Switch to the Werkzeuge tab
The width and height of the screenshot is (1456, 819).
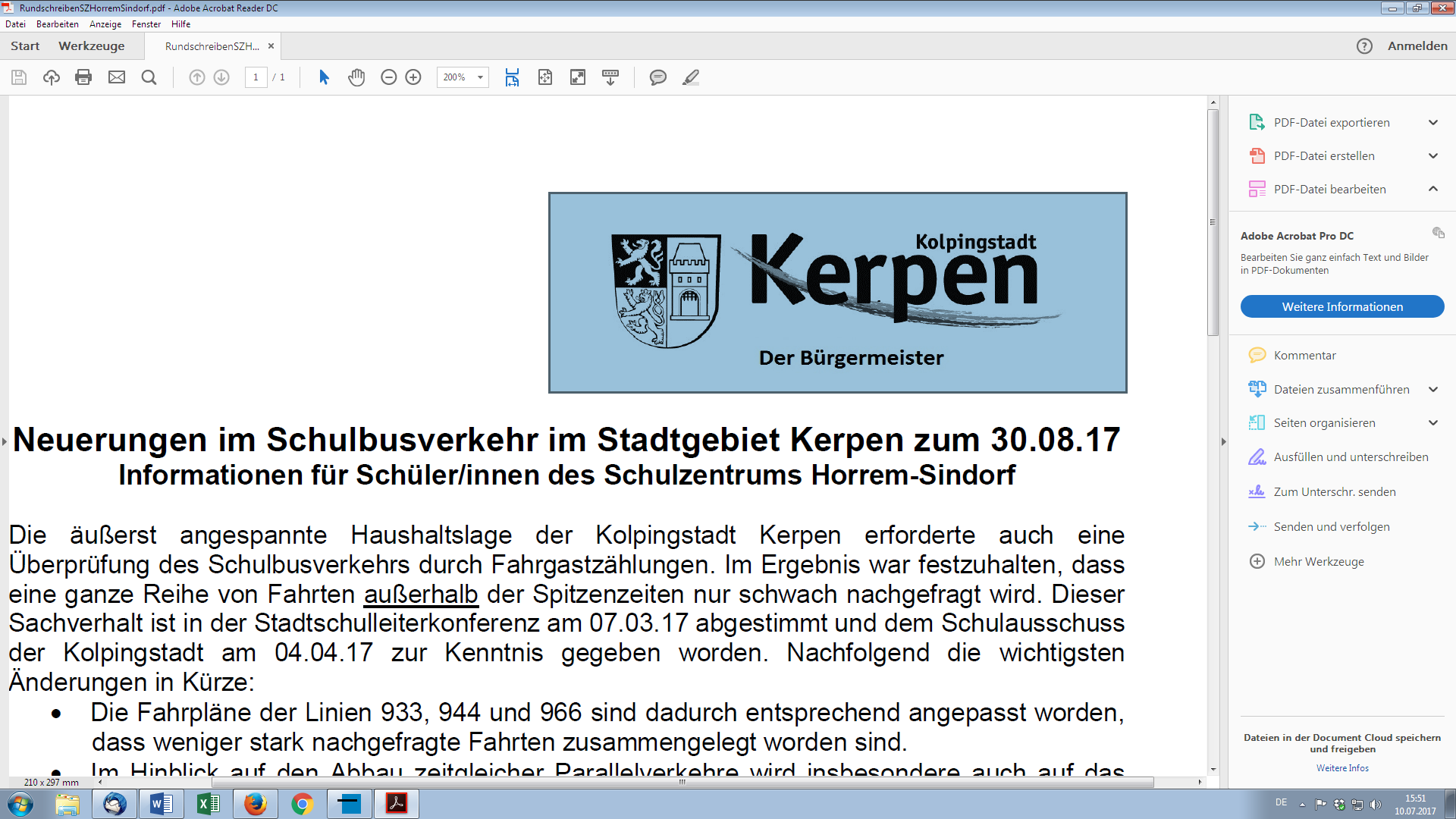pos(92,46)
